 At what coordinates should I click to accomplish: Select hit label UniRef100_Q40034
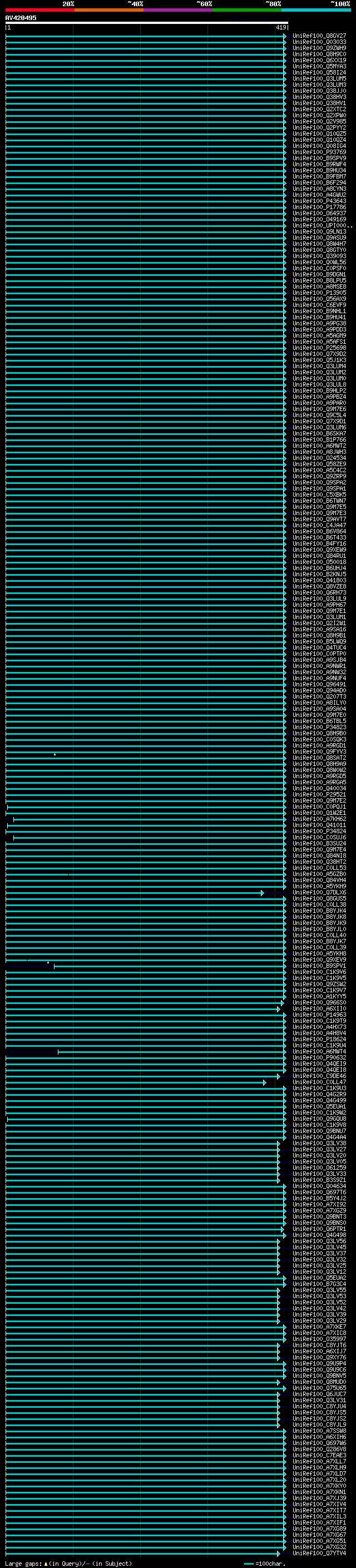[319, 788]
